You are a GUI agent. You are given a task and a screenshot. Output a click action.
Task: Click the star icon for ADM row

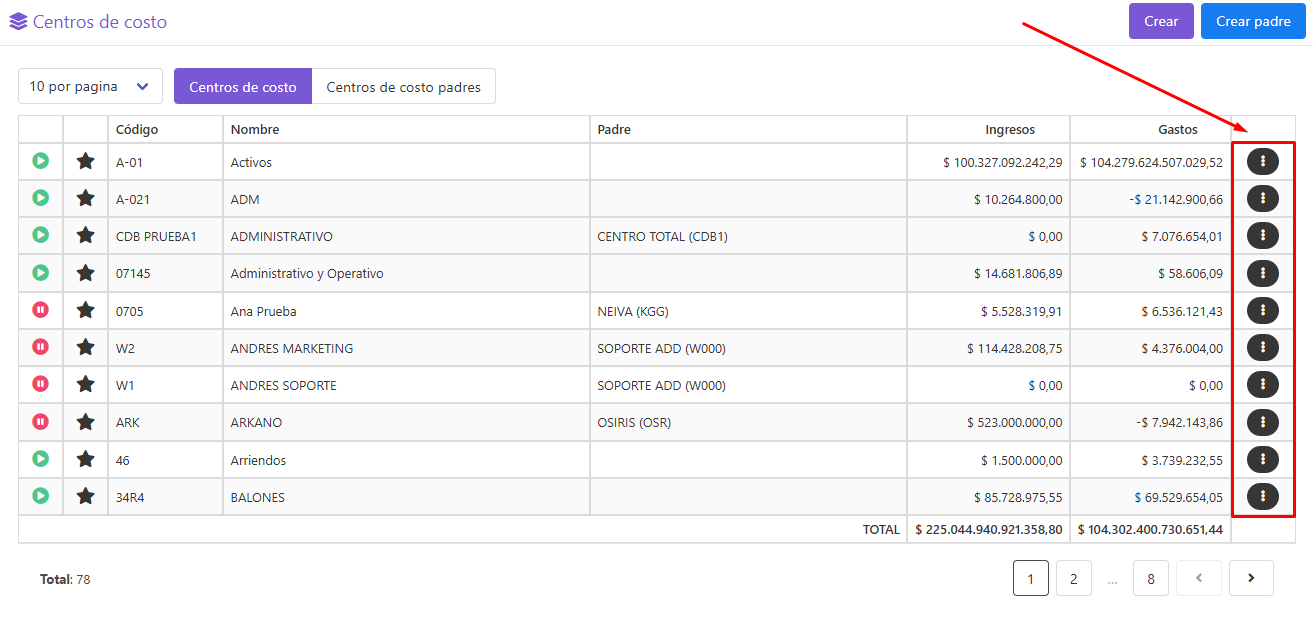86,198
